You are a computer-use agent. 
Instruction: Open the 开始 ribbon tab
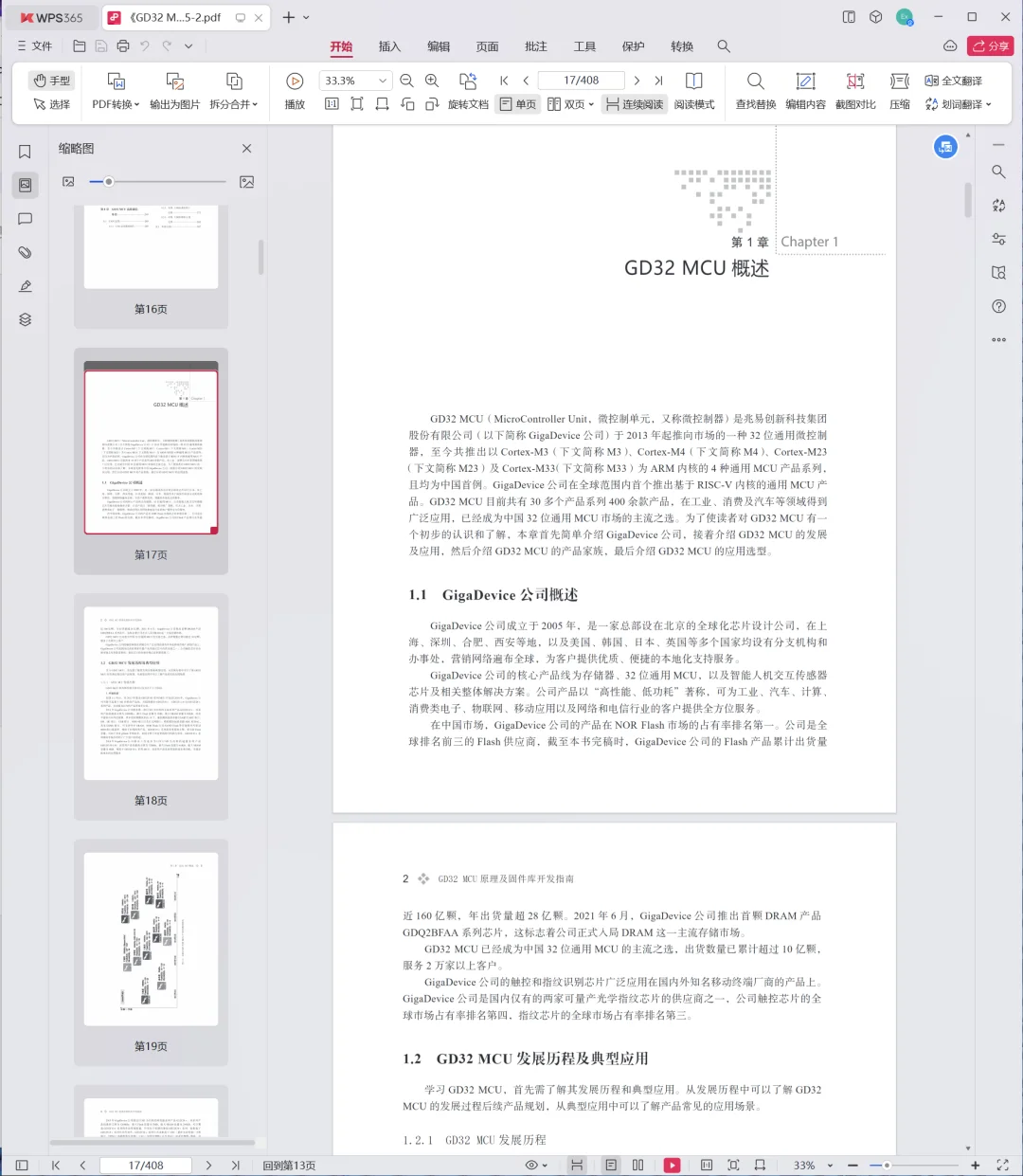(x=341, y=46)
